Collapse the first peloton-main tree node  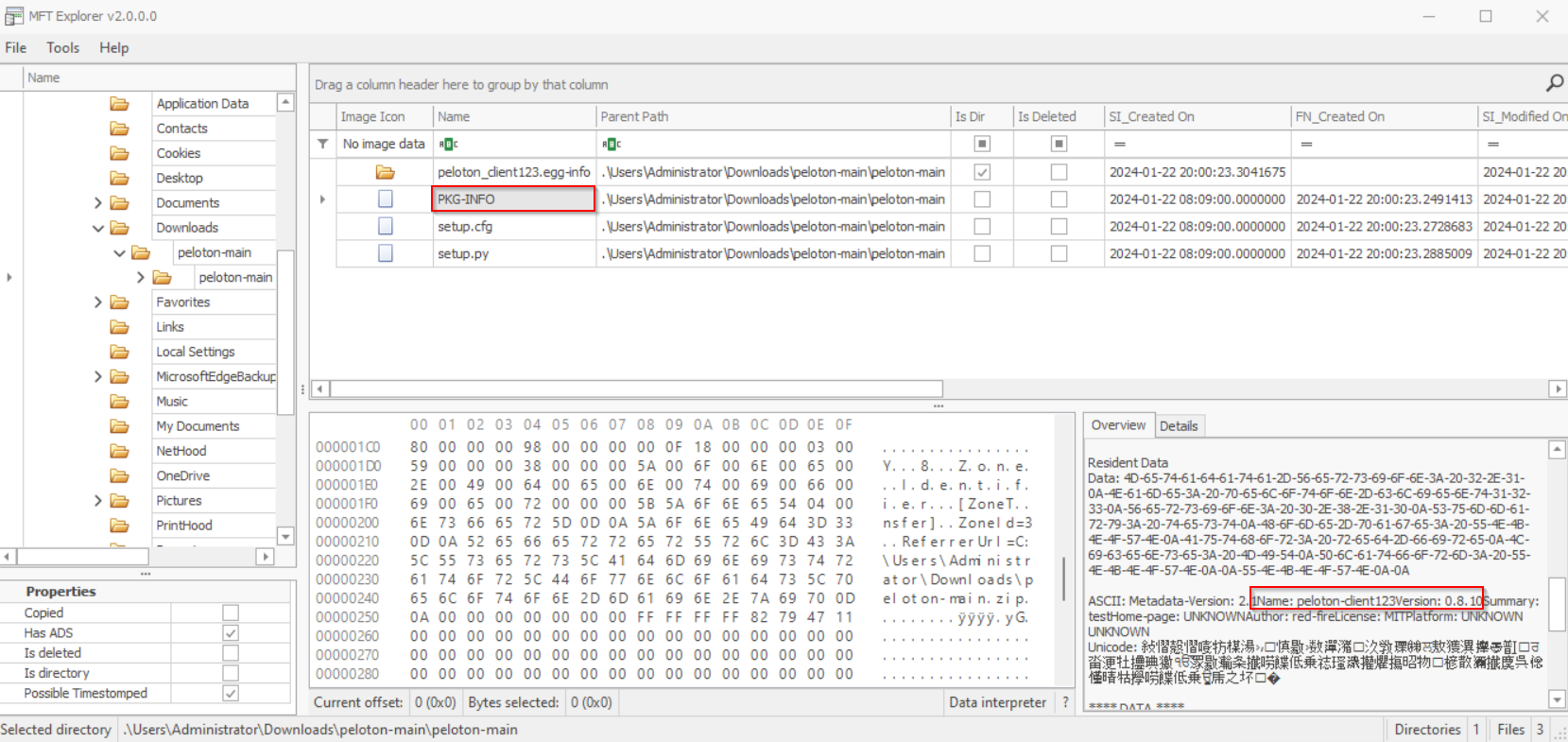pyautogui.click(x=119, y=252)
